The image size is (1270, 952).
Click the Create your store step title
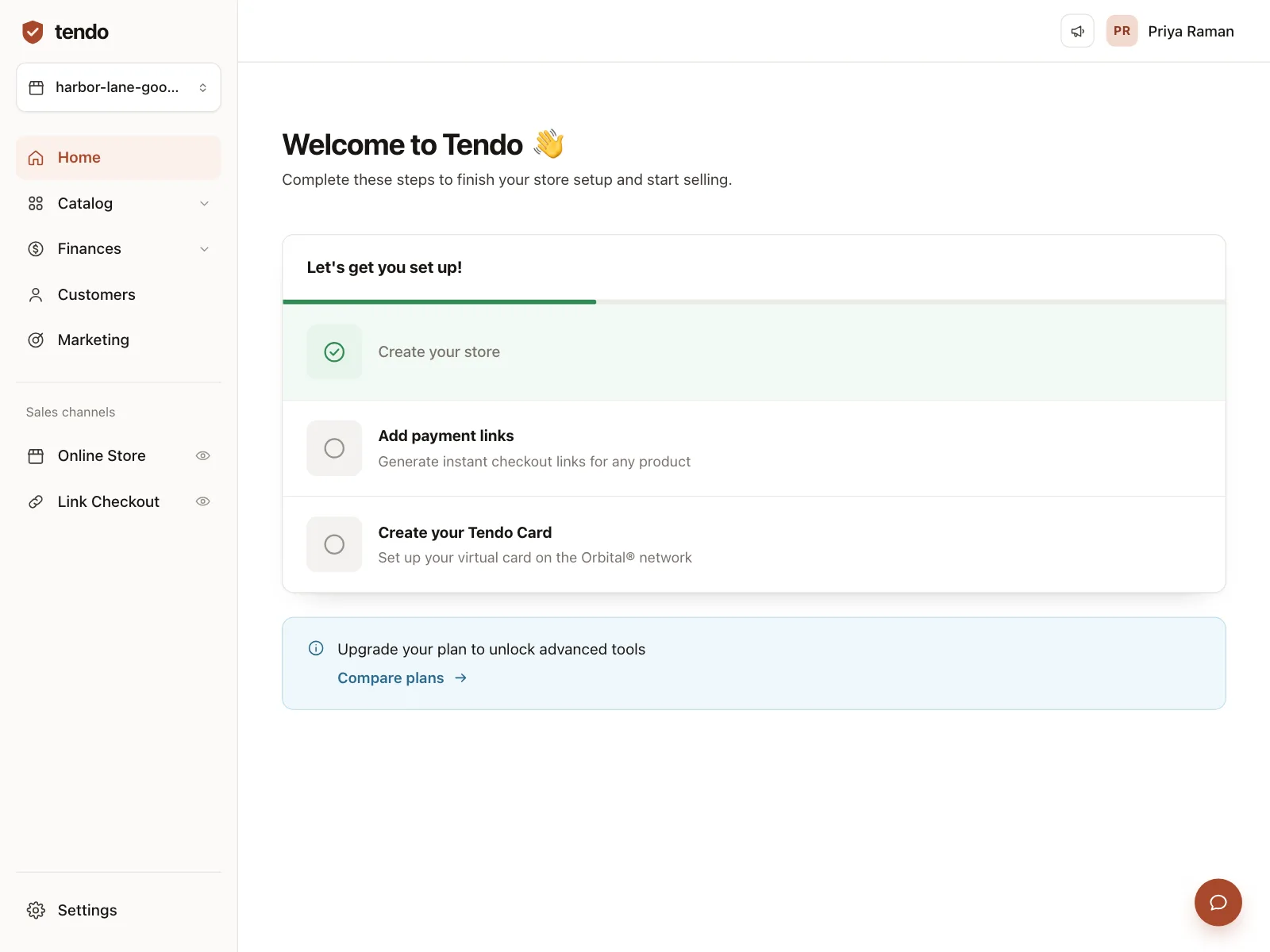tap(439, 352)
